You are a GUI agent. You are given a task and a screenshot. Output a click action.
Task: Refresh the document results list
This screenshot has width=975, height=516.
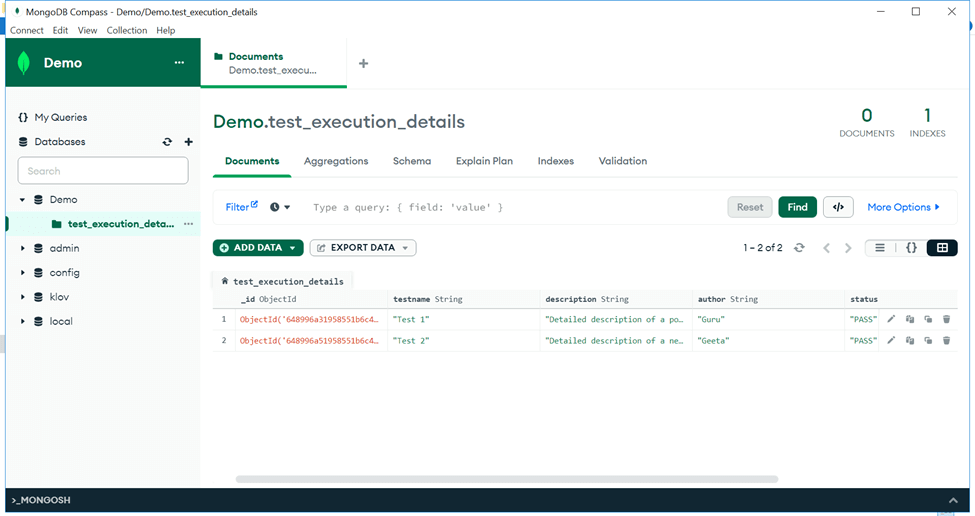[799, 248]
